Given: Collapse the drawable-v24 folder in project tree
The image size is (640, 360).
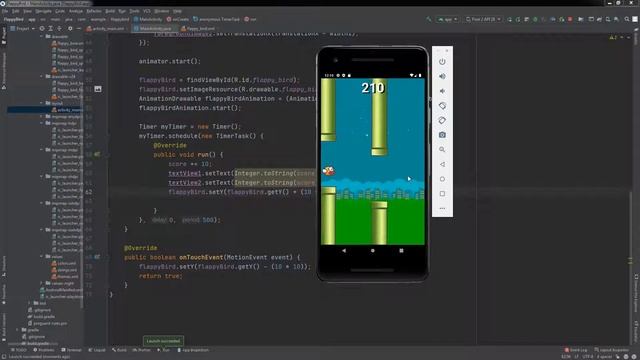Looking at the screenshot, I should pyautogui.click(x=42, y=76).
